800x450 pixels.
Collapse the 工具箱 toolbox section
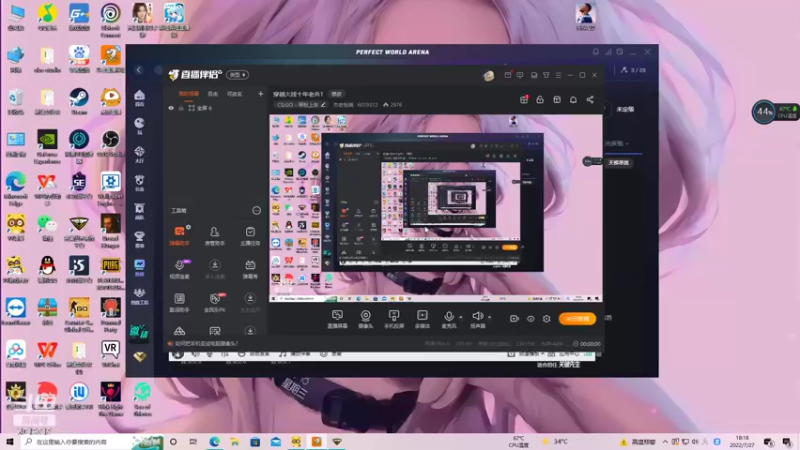coord(256,210)
